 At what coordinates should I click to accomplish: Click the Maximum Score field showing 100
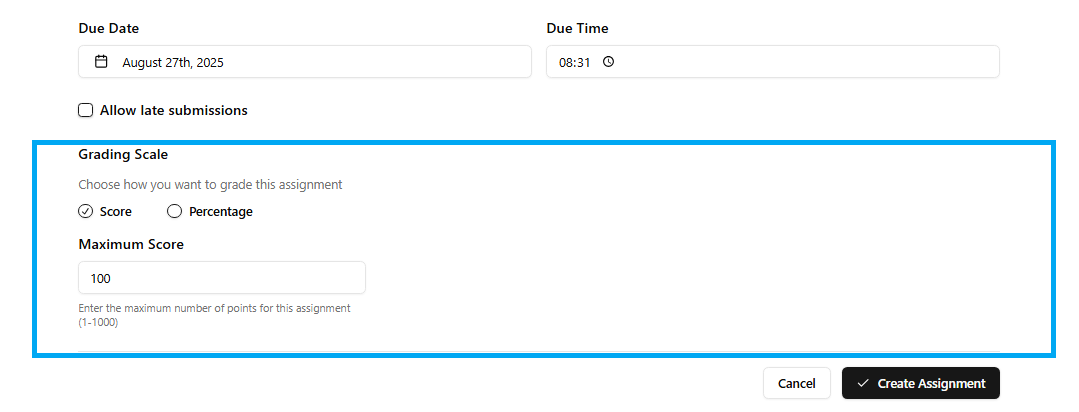pos(221,278)
